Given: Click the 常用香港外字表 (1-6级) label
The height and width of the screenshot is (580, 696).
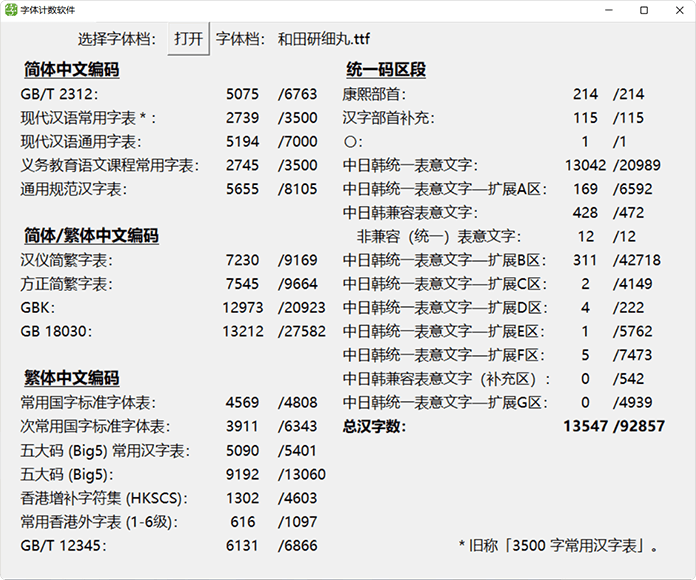Looking at the screenshot, I should [99, 522].
